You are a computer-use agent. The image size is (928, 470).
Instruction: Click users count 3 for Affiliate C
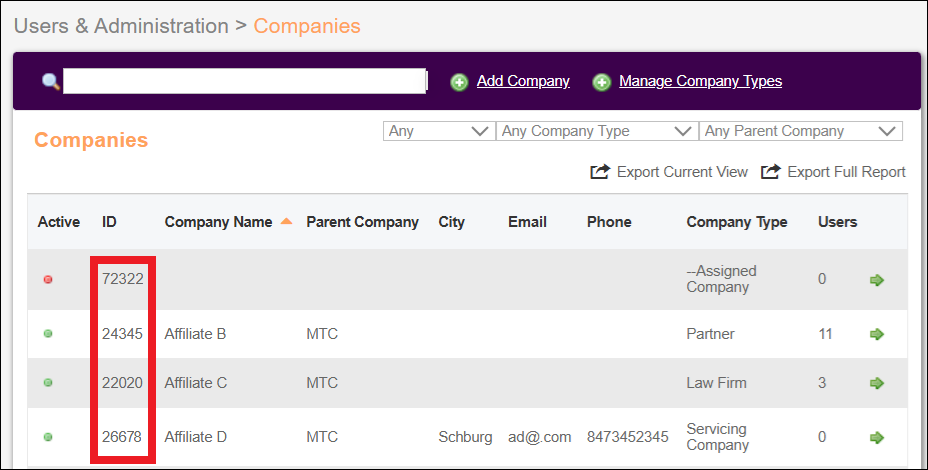(x=822, y=383)
